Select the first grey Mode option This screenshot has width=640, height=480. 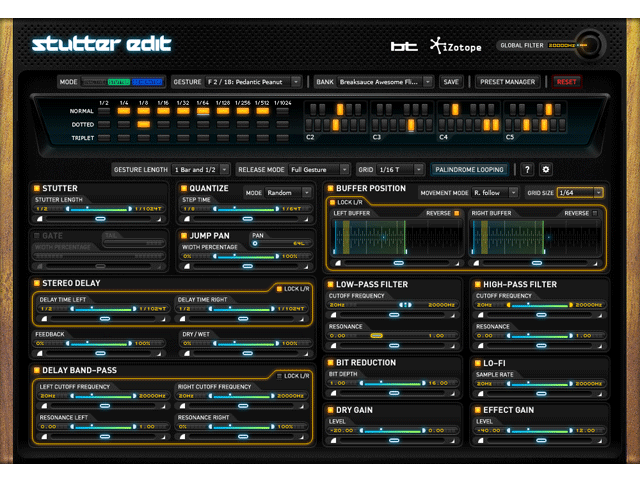point(94,82)
